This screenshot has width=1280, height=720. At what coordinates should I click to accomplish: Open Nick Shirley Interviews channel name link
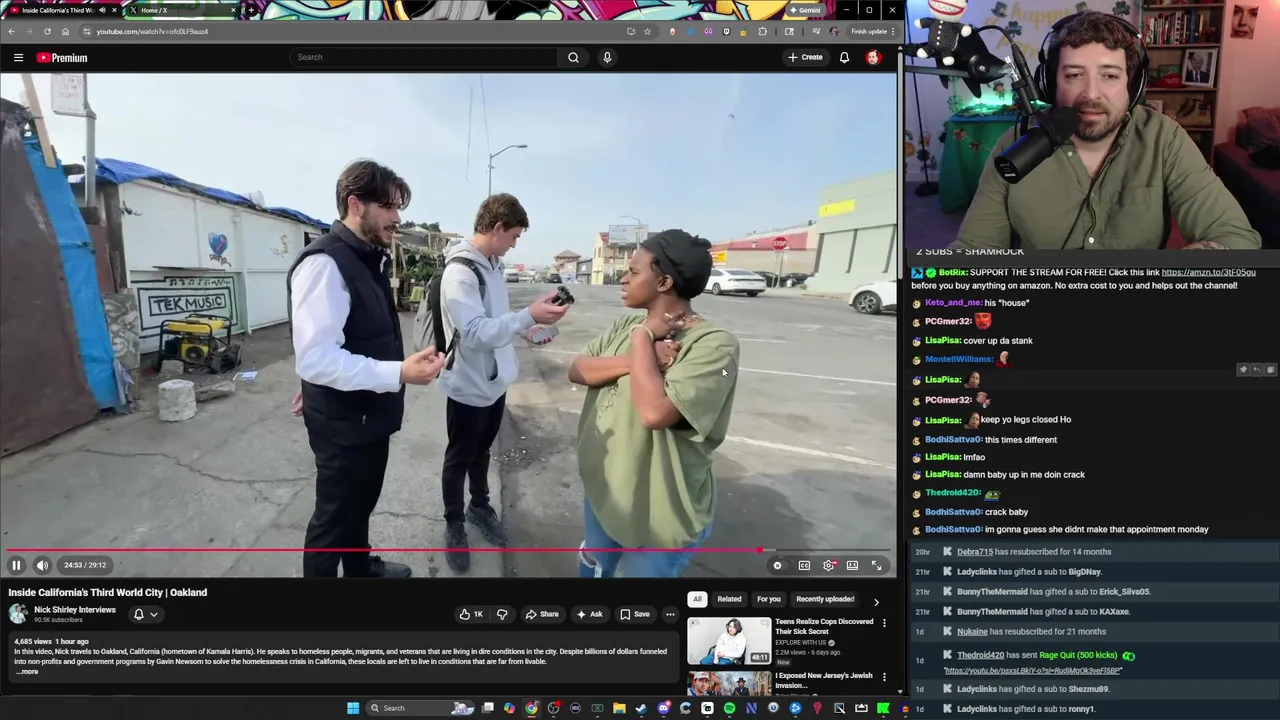click(x=75, y=609)
